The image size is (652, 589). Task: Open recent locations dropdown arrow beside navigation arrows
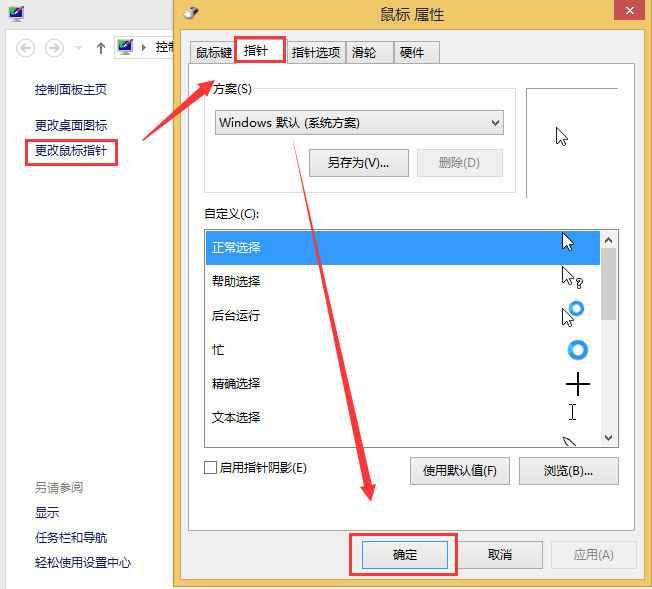[78, 48]
